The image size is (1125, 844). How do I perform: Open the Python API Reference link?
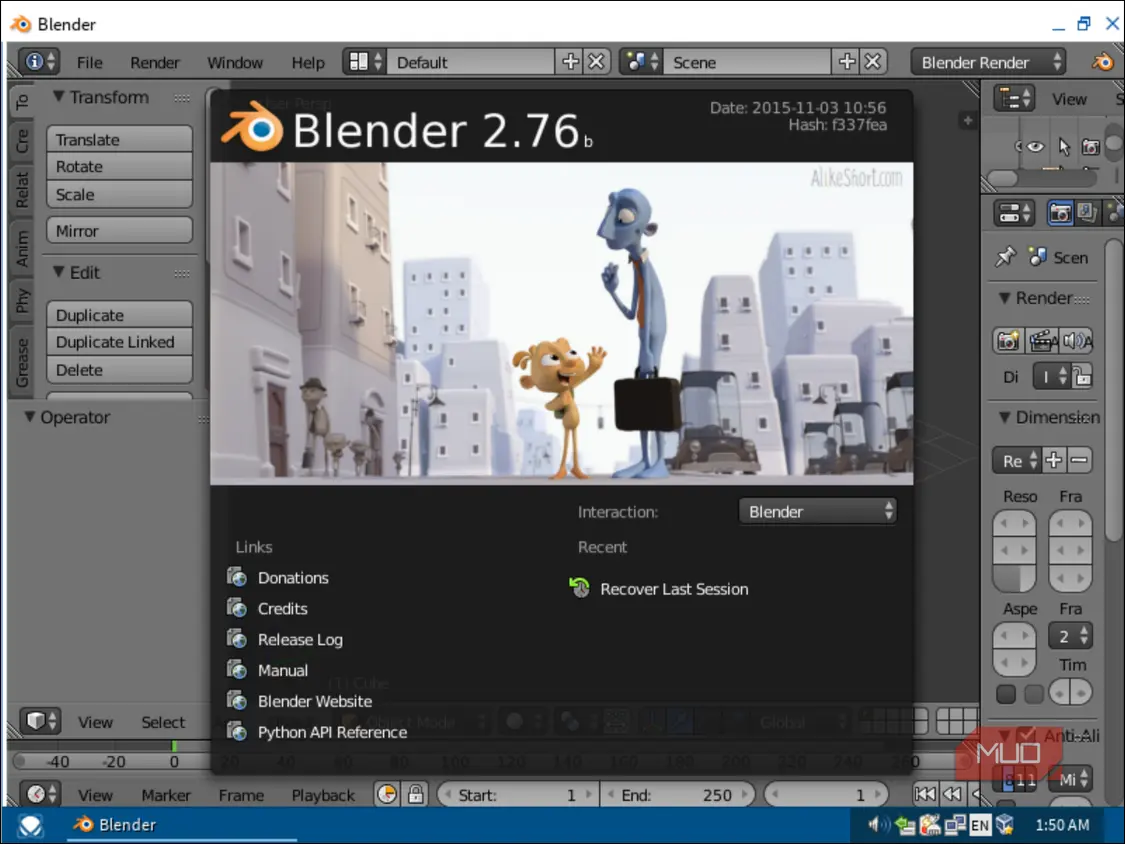[x=332, y=731]
